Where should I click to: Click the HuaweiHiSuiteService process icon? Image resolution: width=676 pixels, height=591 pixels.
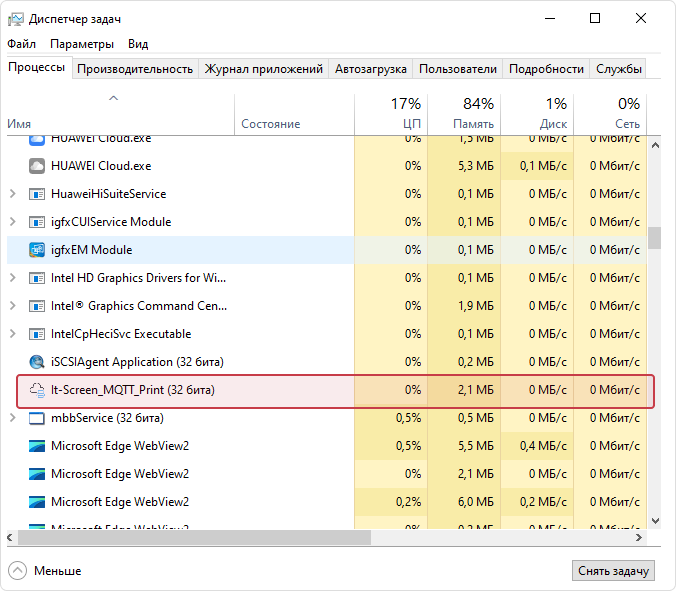37,194
